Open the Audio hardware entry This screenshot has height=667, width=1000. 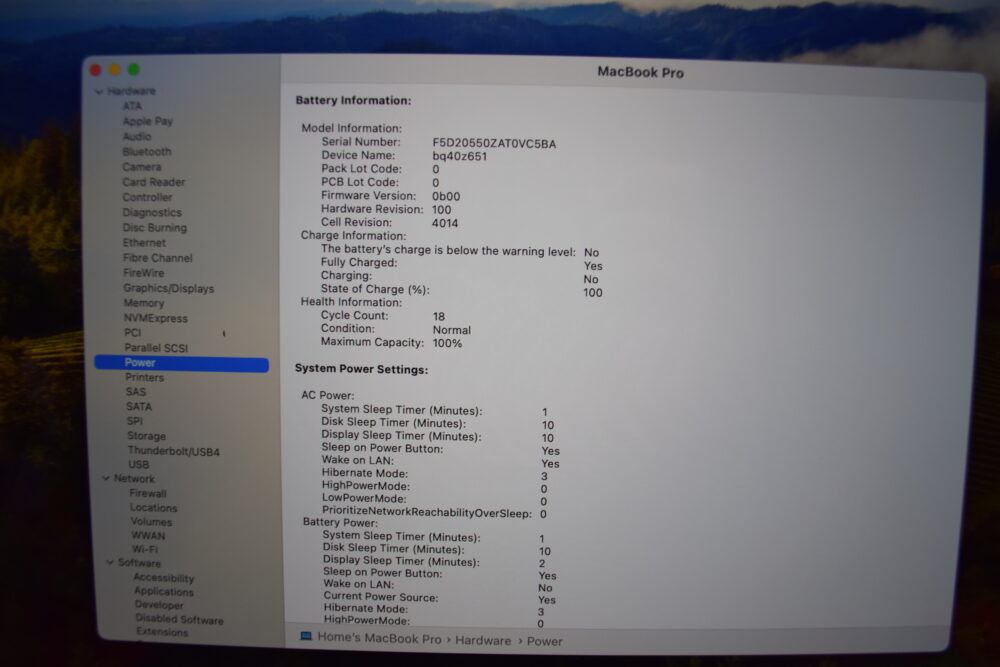point(136,136)
